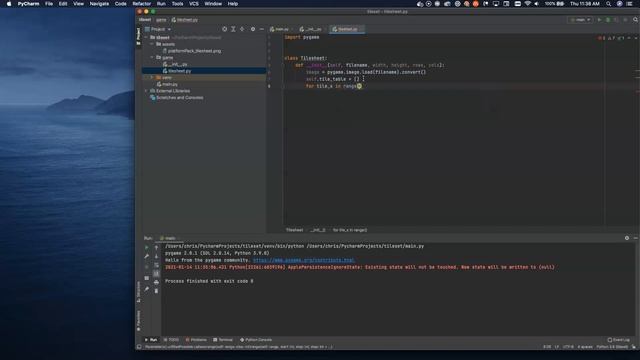Toggle scroll to end in Run console
640x360 pixels.
[156, 274]
